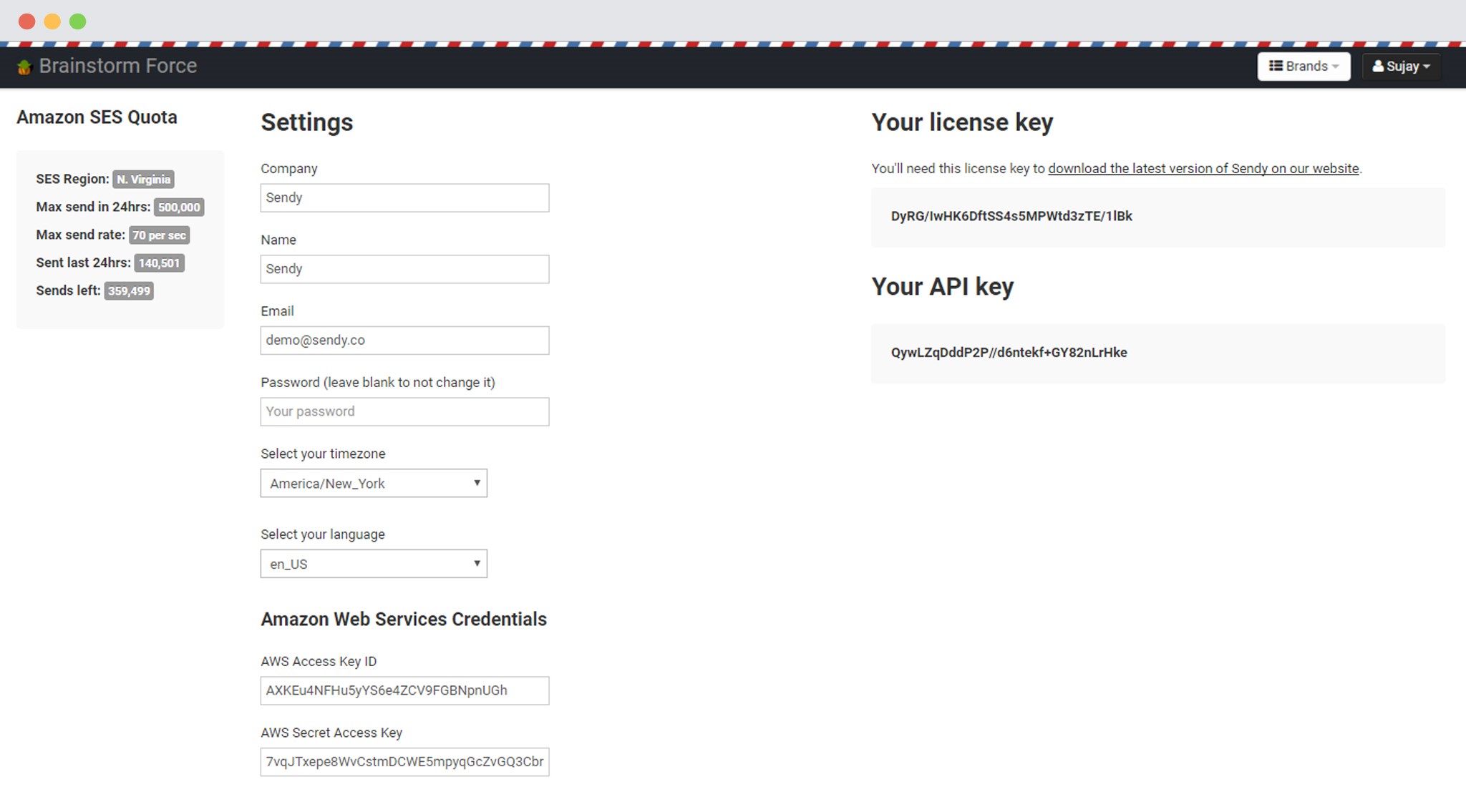
Task: Click the license key text DyRG/IwHK6DftSS4s5MPWtd3zTE/1lBk
Action: (1011, 216)
